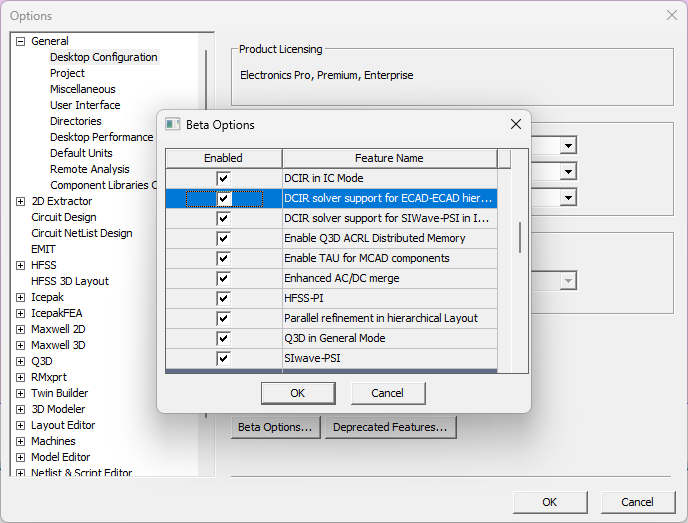
Task: Select HFSS 3D Layout tree item
Action: pos(70,281)
